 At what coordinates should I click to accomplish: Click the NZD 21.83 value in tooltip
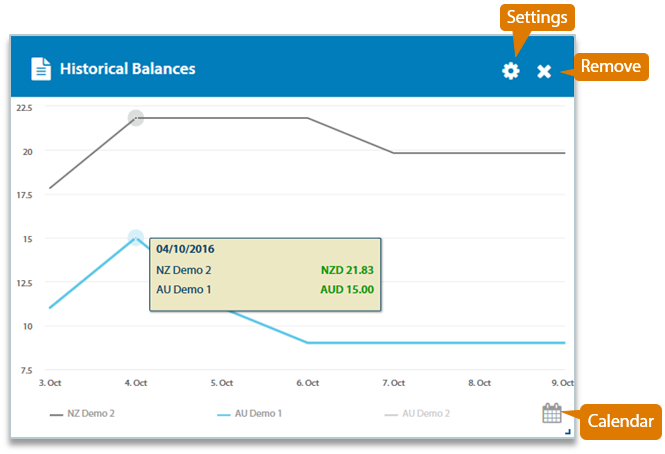tap(347, 270)
